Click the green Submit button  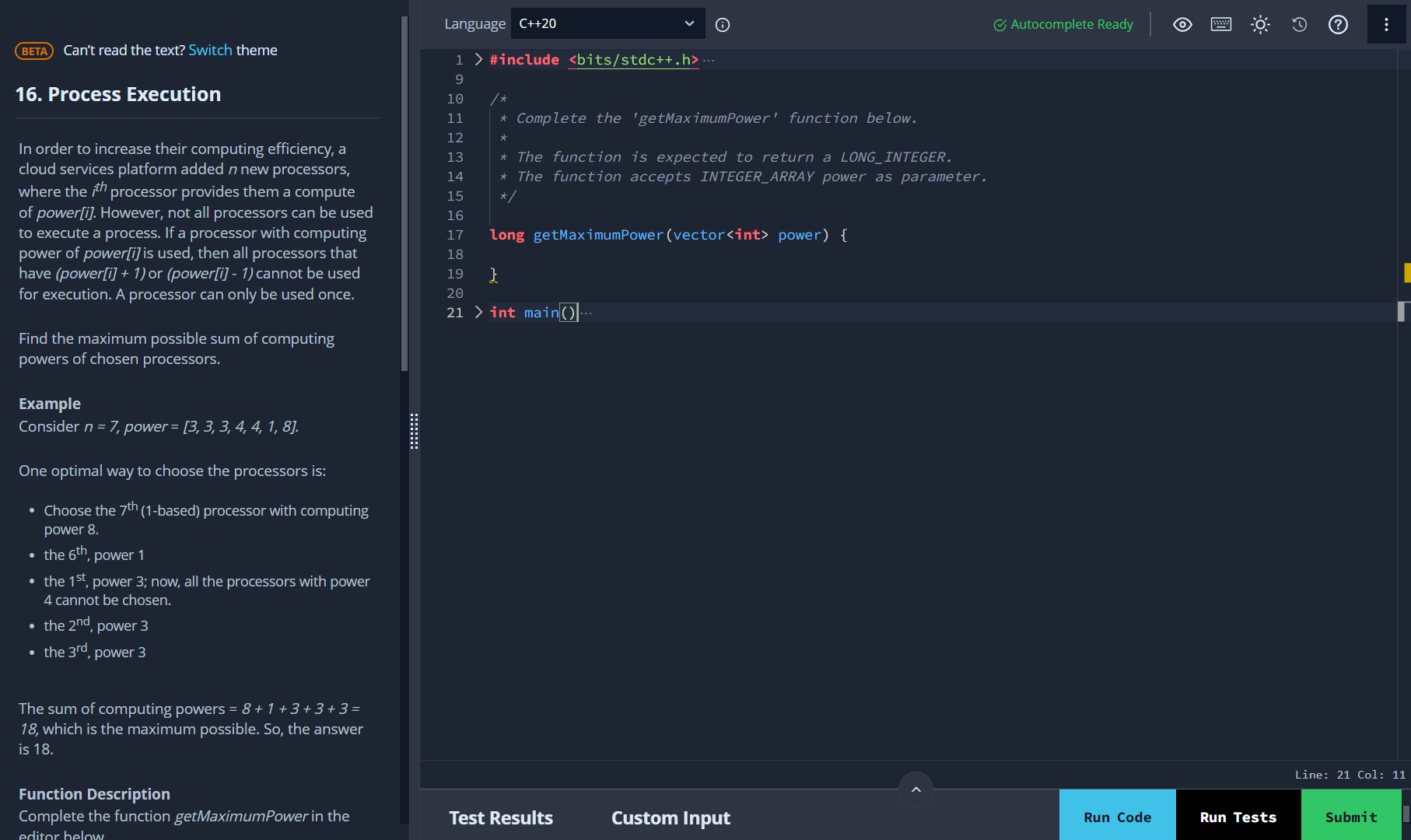[1350, 817]
